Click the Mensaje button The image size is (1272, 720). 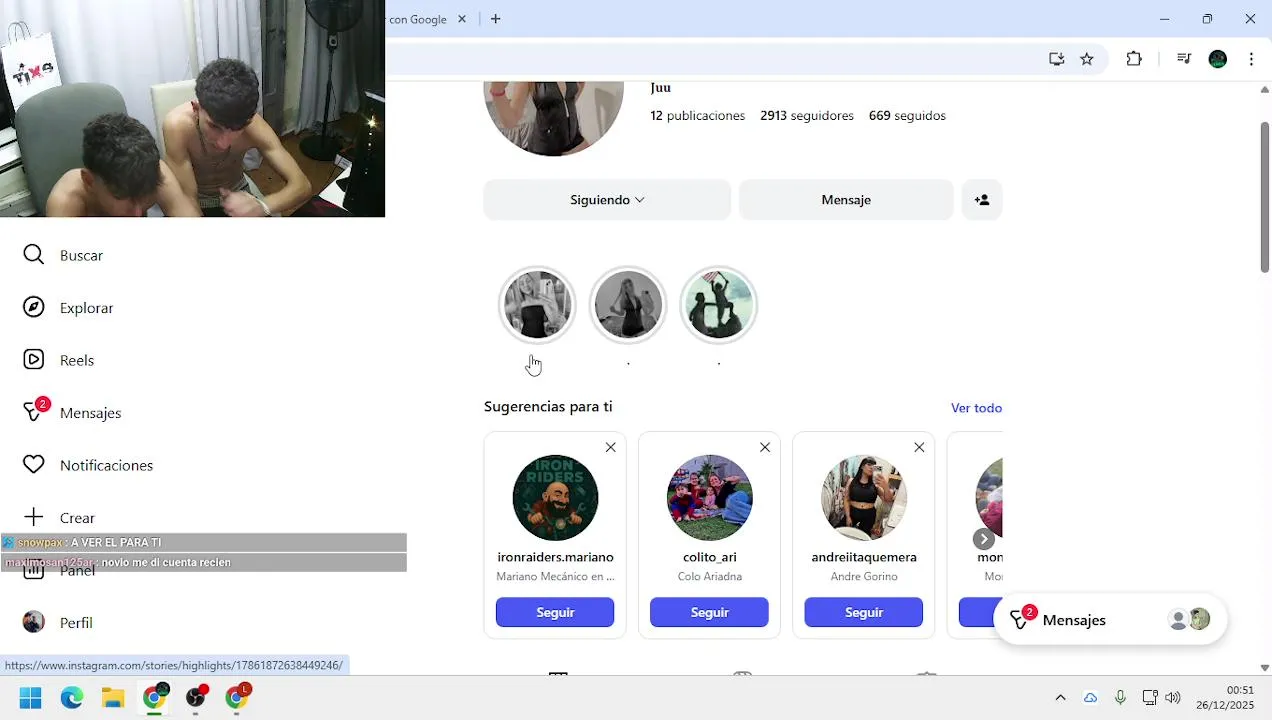846,200
